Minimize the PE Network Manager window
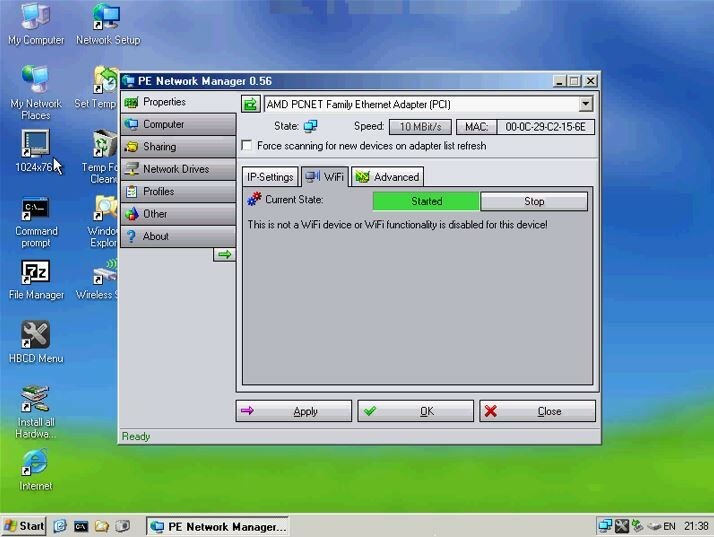Screen dimensions: 714x537 560,81
